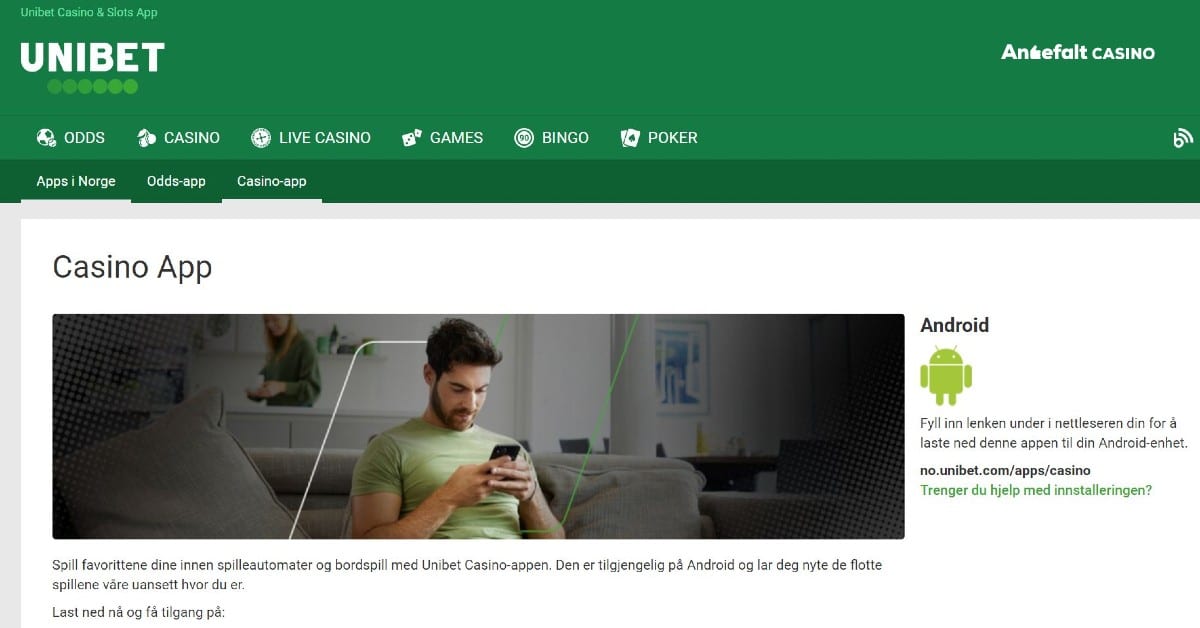Image resolution: width=1200 pixels, height=628 pixels.
Task: Click the Casino chips icon
Action: pos(147,138)
